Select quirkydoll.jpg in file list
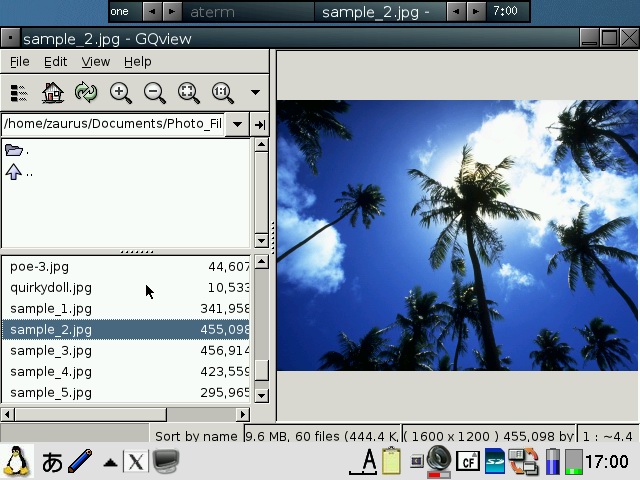This screenshot has height=480, width=640. tap(51, 288)
